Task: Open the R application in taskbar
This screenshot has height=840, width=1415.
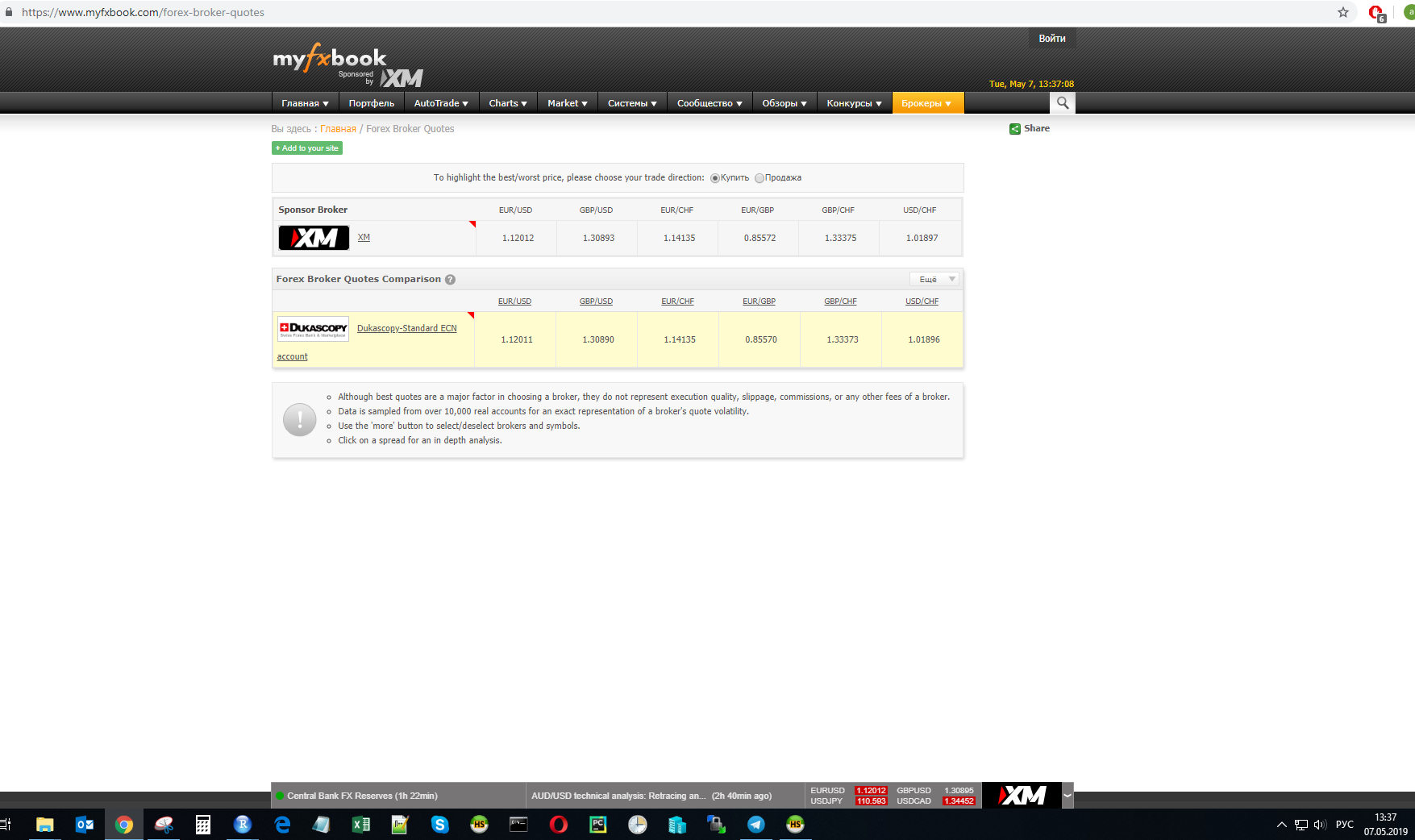Action: (x=243, y=825)
